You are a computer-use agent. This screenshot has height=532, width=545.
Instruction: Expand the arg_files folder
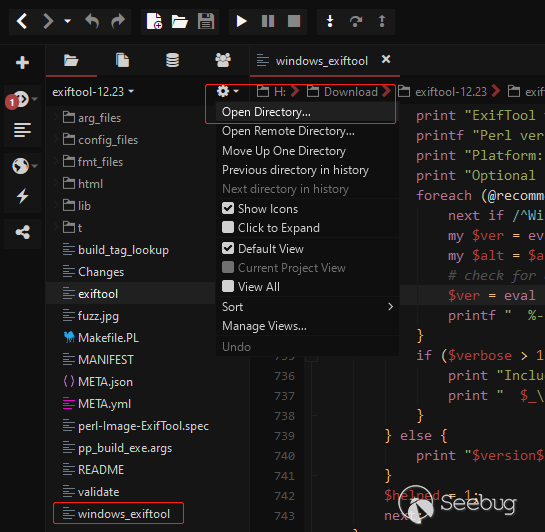[x=56, y=117]
